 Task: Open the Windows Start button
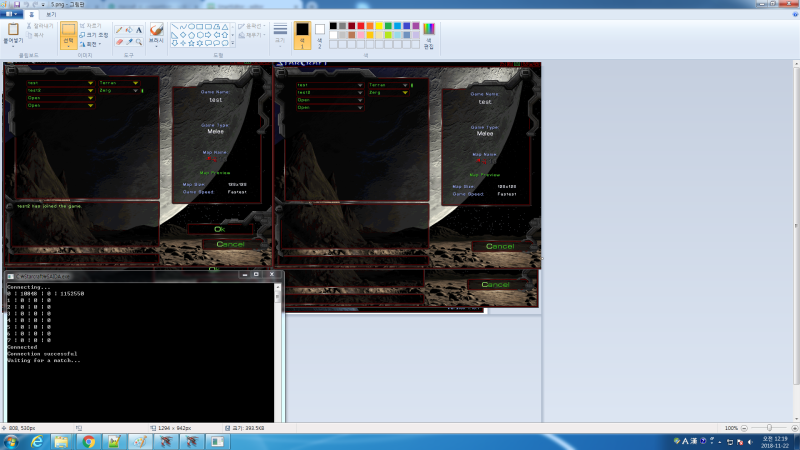tap(11, 441)
